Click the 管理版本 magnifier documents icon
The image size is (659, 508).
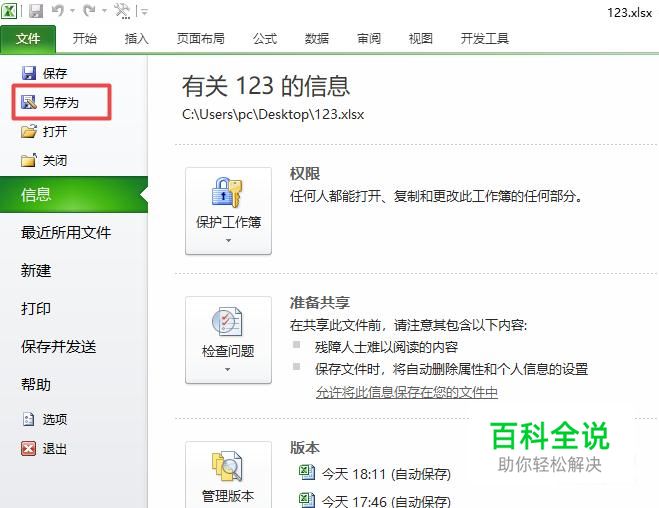point(227,466)
